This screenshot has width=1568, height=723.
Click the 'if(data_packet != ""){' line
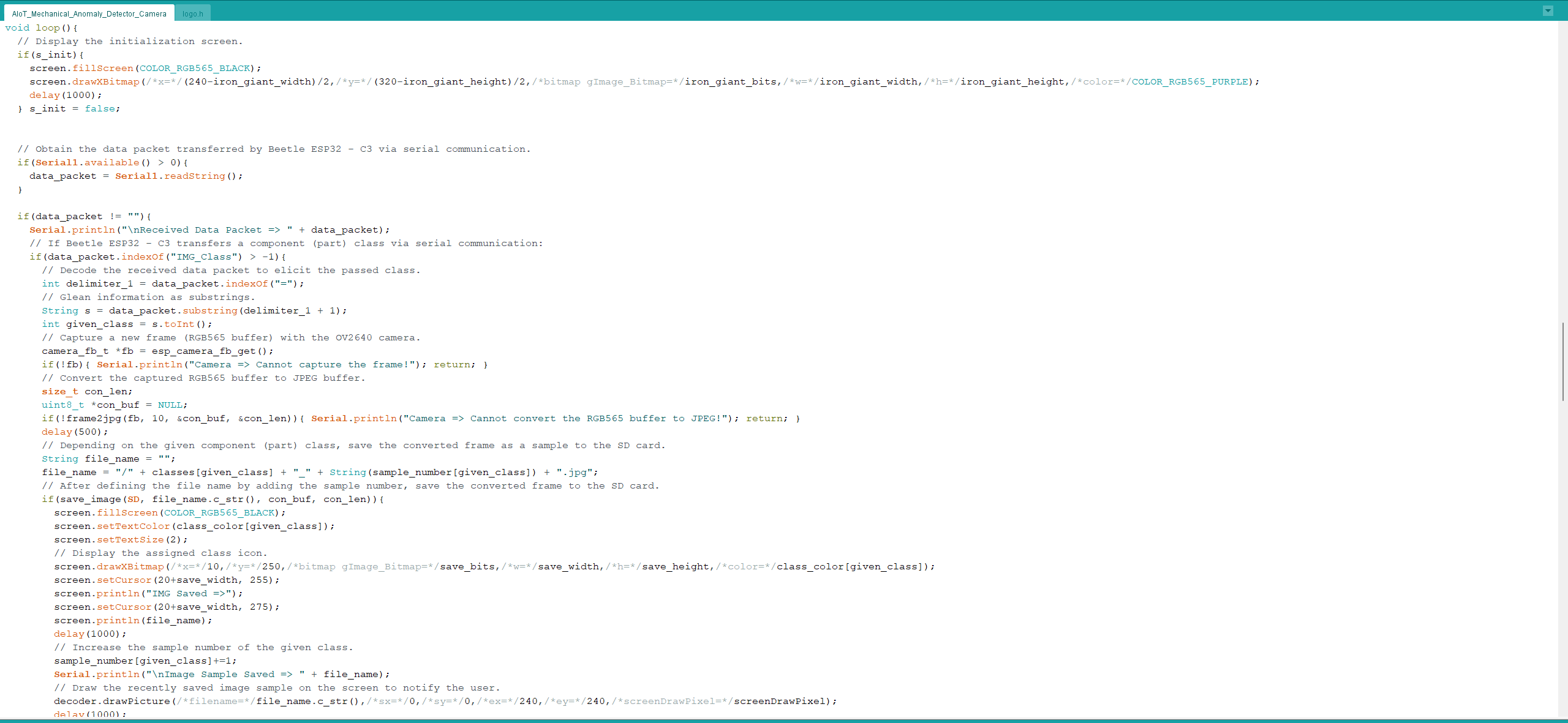pos(85,217)
